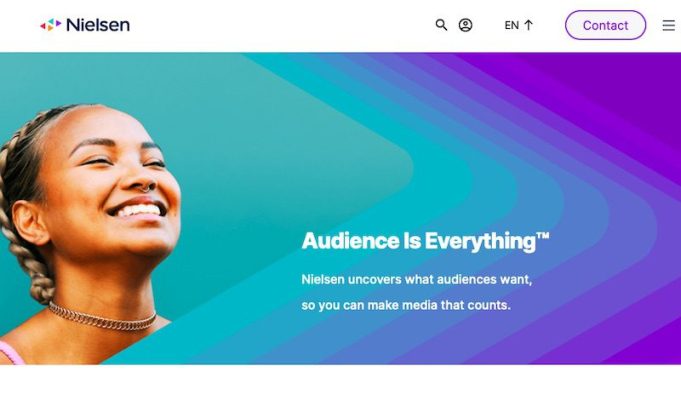Open the hamburger menu icon

click(x=668, y=25)
